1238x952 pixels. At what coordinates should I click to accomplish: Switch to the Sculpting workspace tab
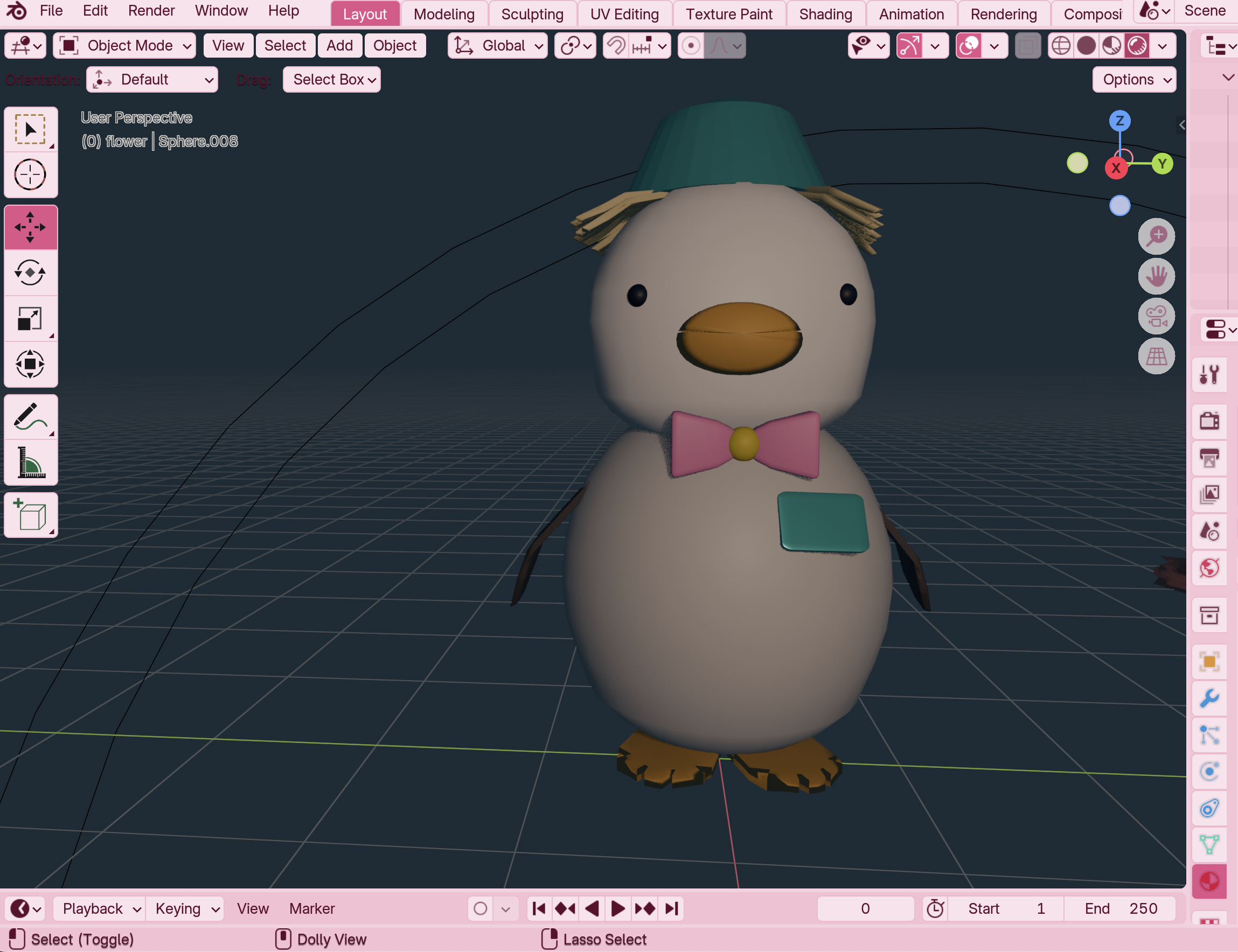(x=532, y=14)
